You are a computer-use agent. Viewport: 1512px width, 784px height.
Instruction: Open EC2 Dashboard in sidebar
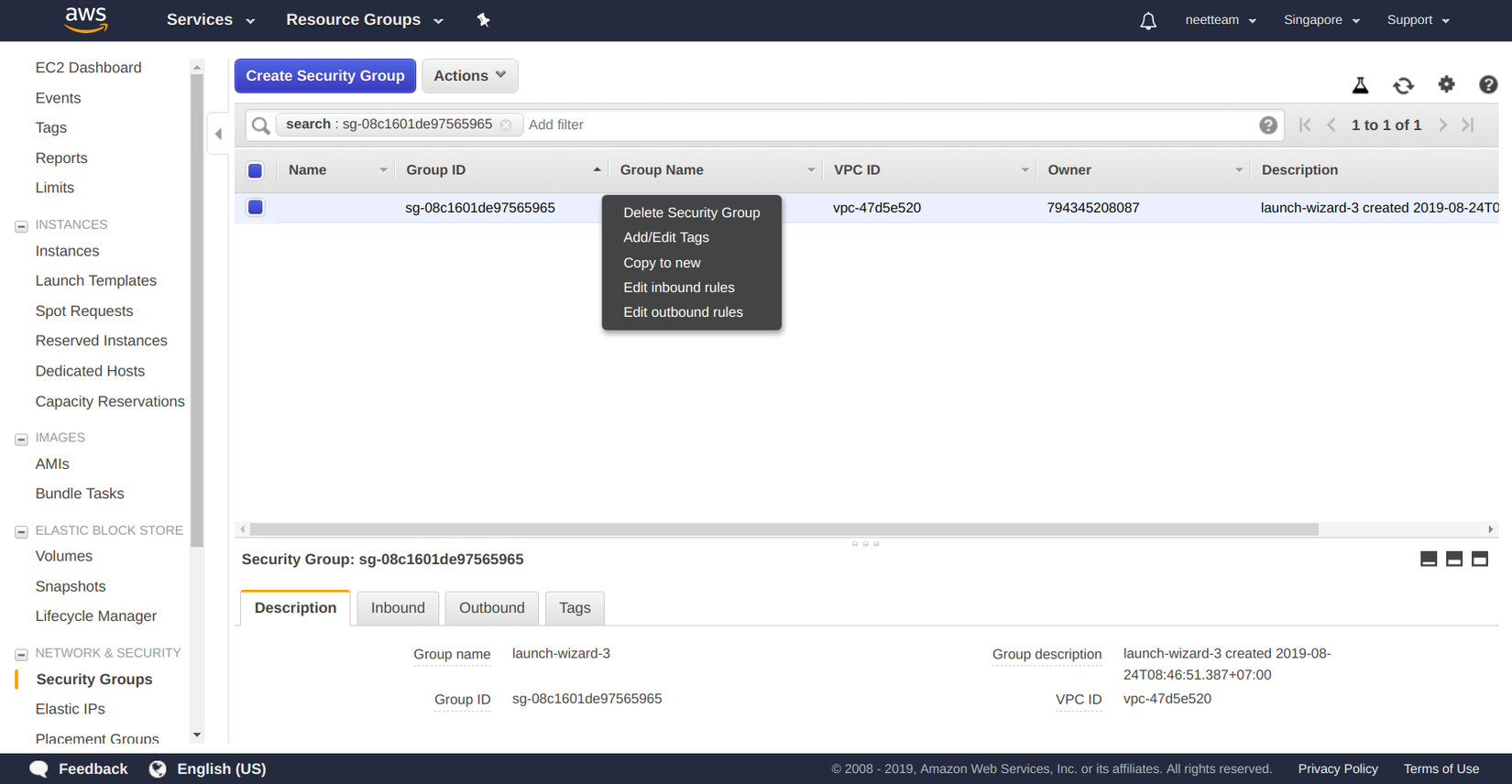pos(89,68)
